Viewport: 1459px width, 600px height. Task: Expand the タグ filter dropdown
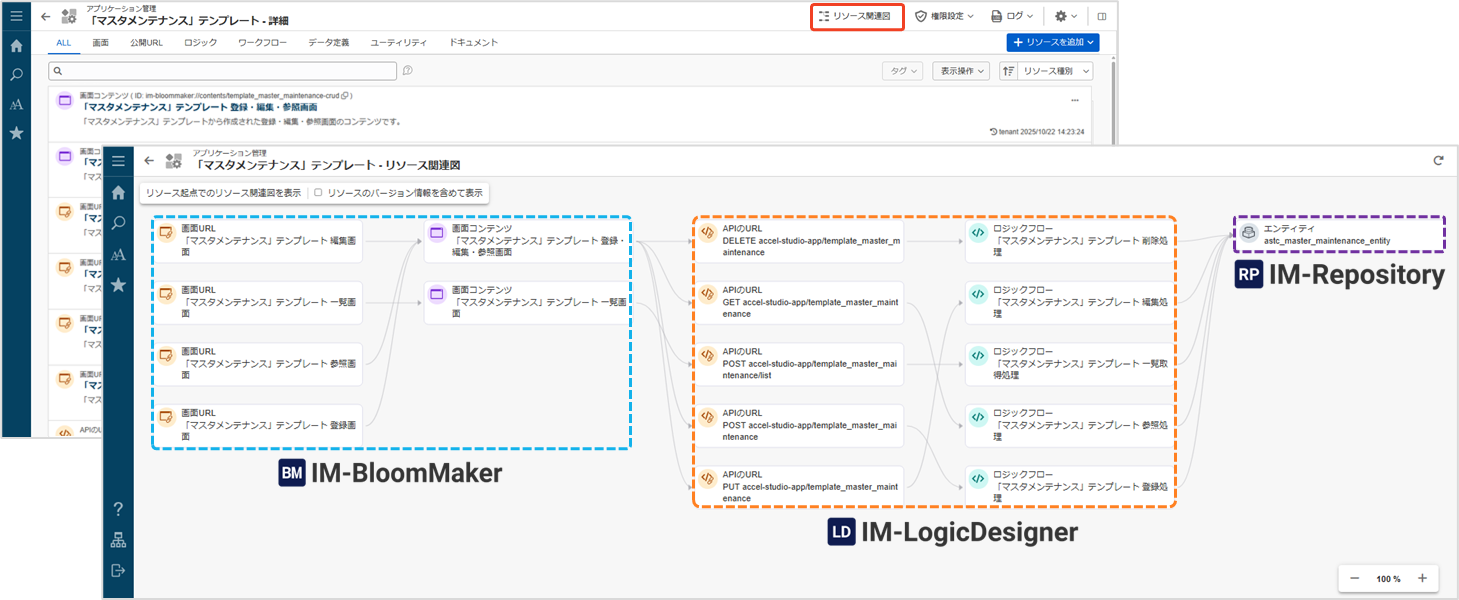tap(903, 71)
